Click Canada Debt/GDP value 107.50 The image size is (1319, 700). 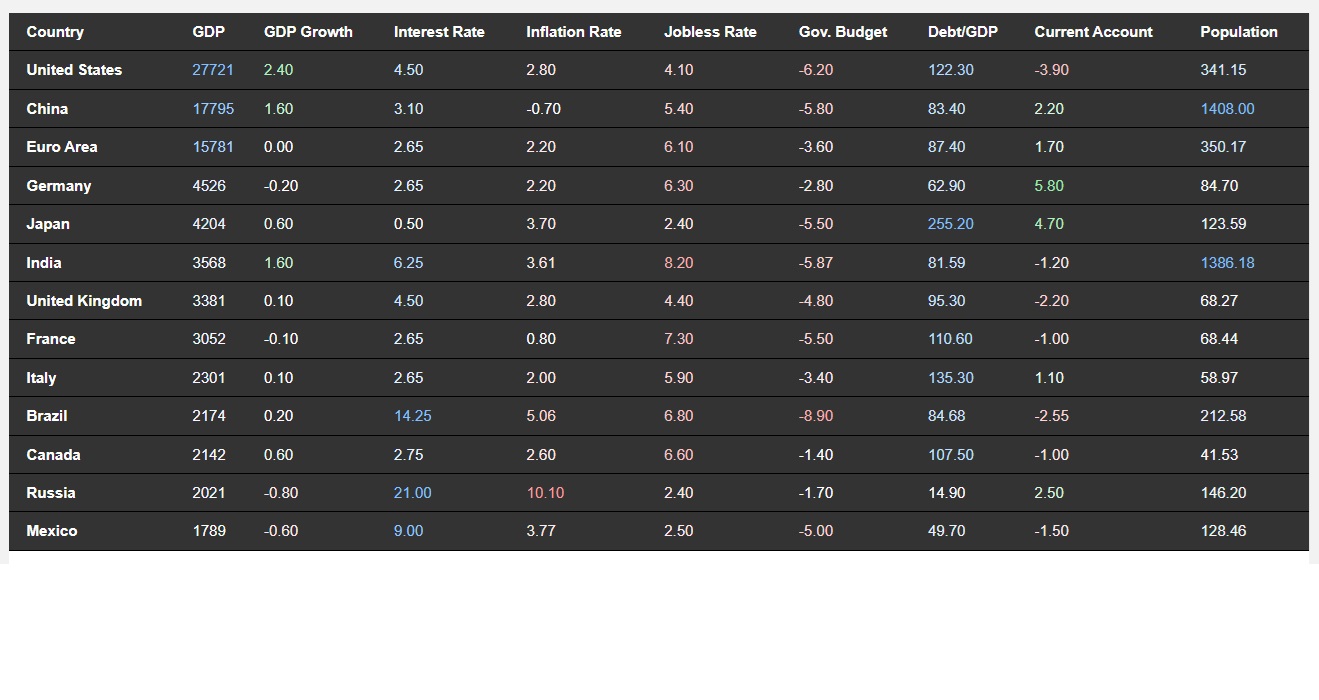950,455
